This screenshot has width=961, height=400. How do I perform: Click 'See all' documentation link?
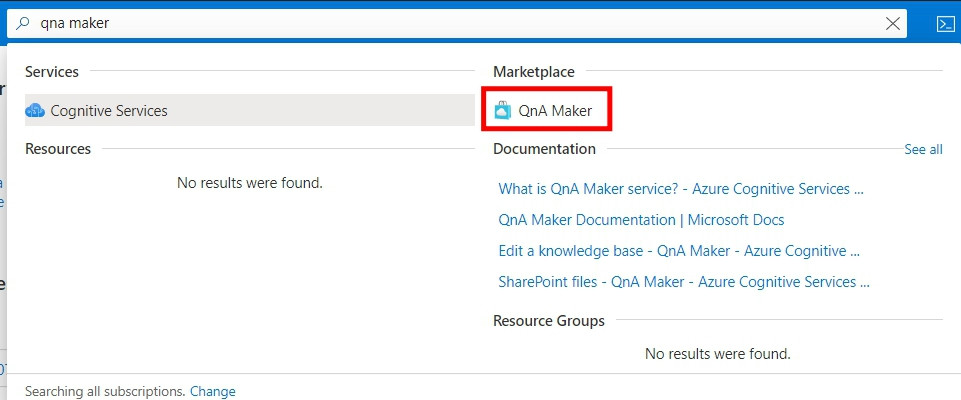point(923,149)
